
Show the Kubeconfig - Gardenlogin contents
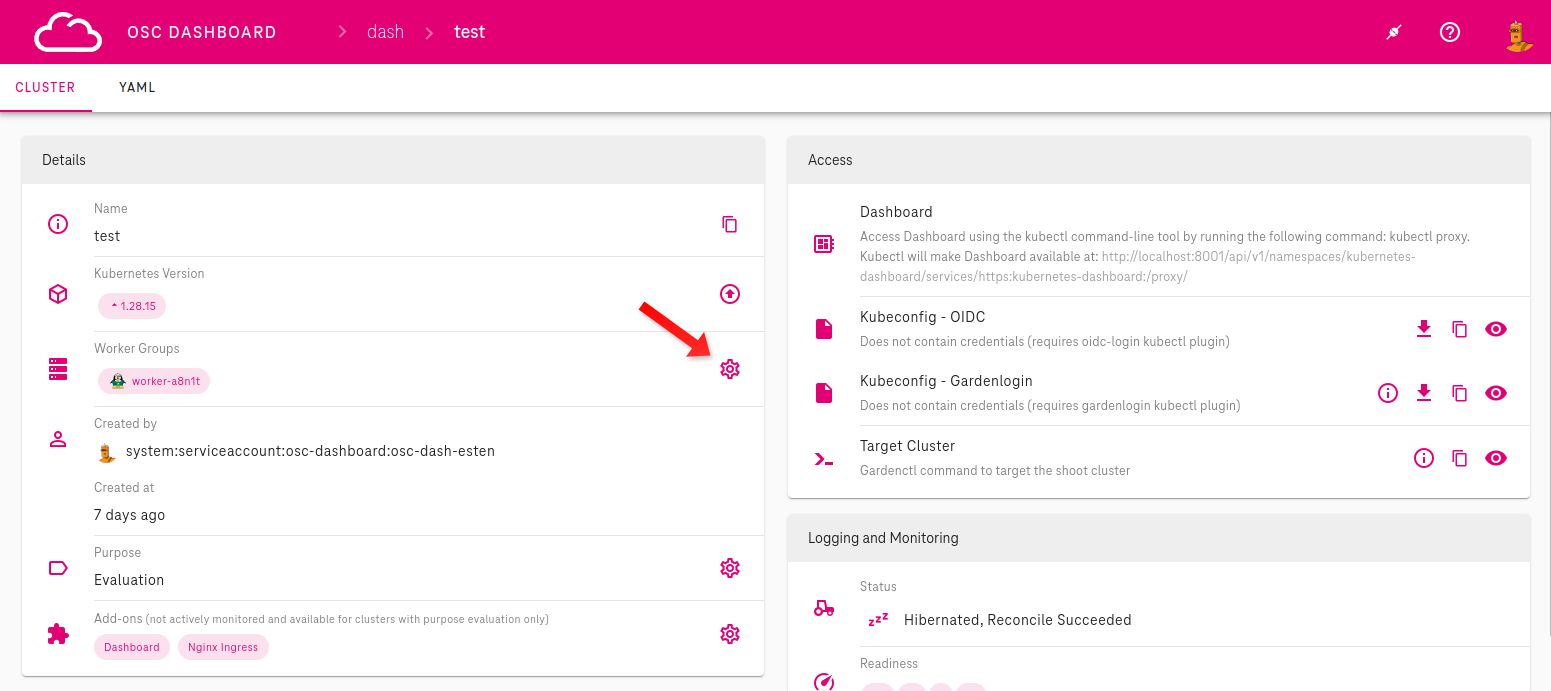tap(1496, 393)
